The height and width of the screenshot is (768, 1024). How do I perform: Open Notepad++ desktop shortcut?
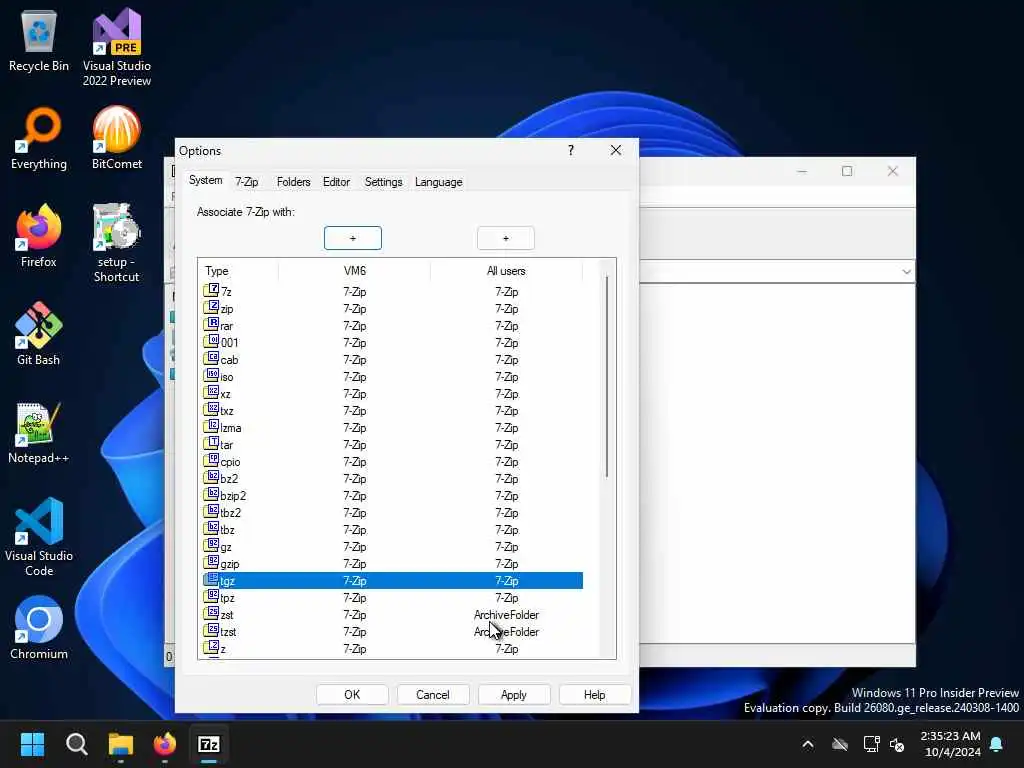pyautogui.click(x=39, y=432)
